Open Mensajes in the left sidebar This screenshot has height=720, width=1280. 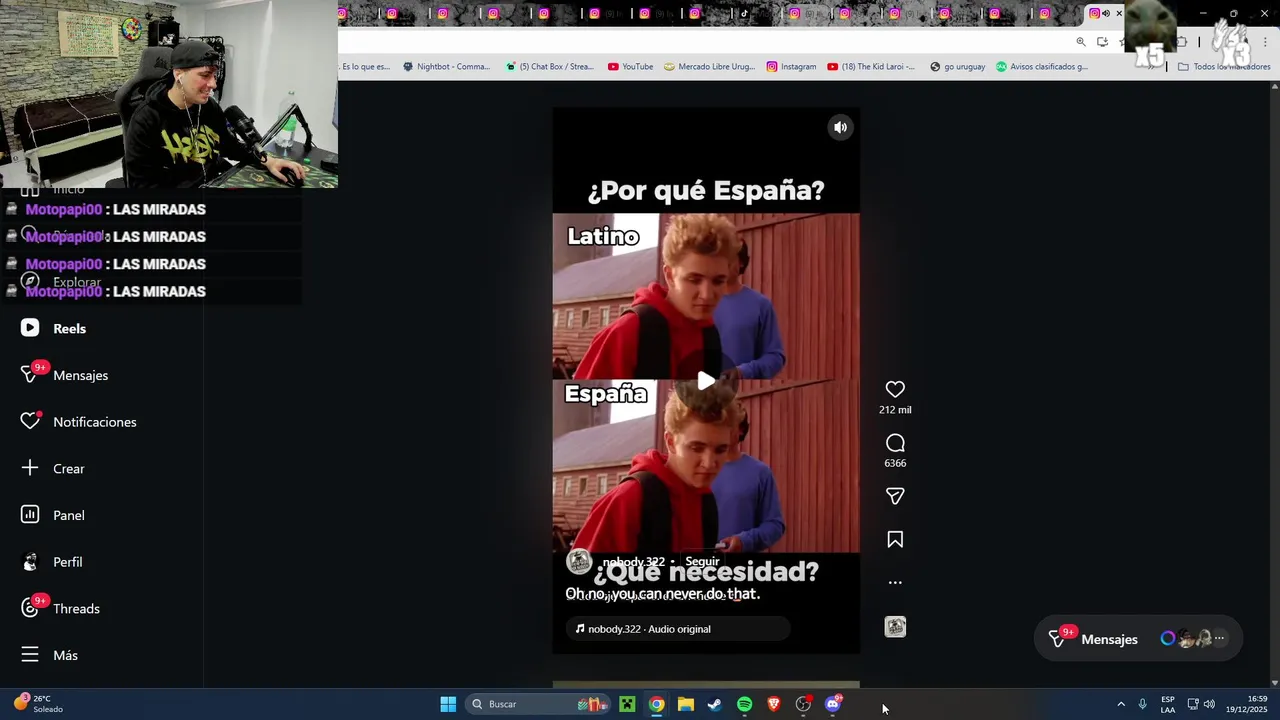(x=66, y=375)
